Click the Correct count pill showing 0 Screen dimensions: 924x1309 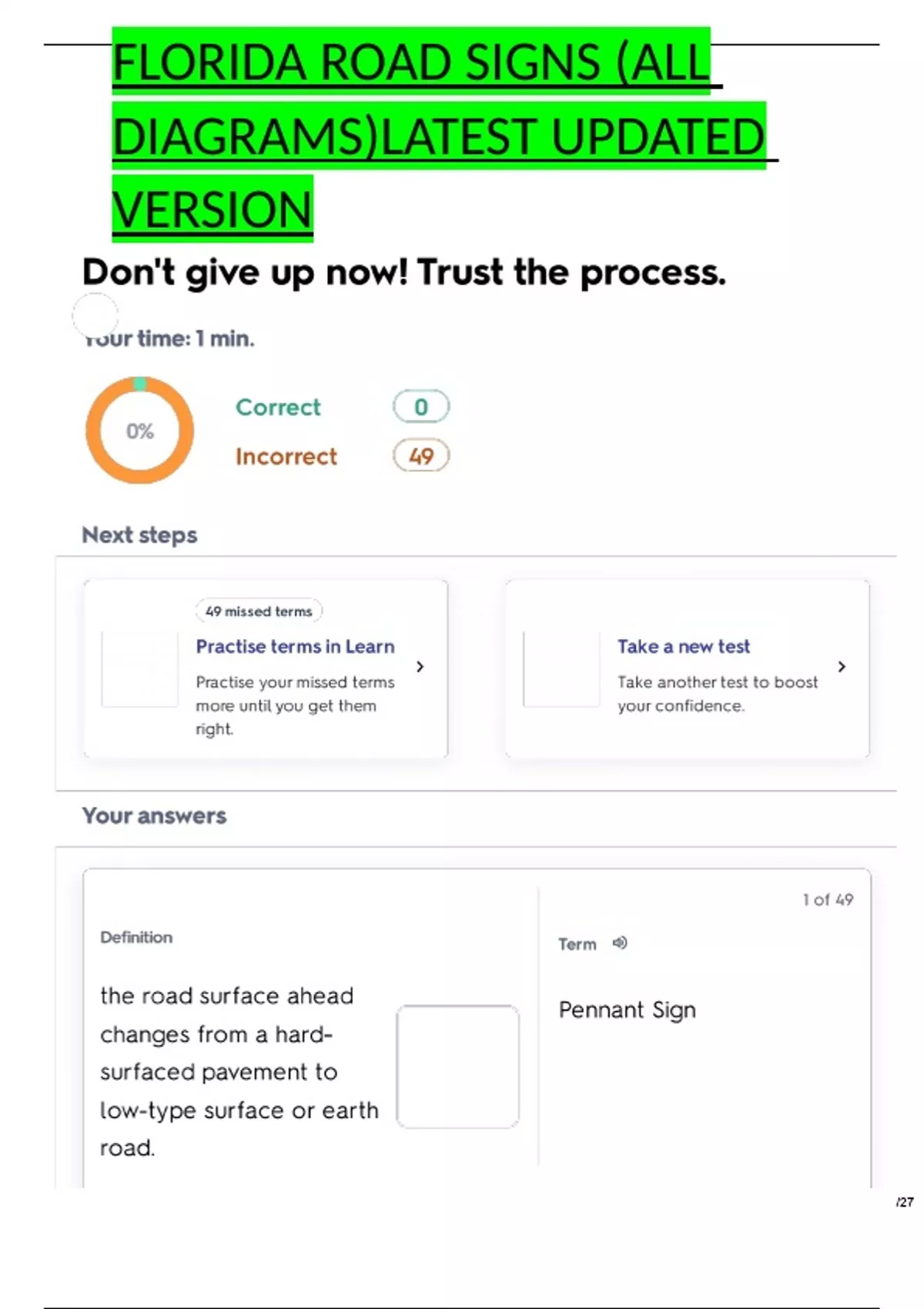coord(420,407)
